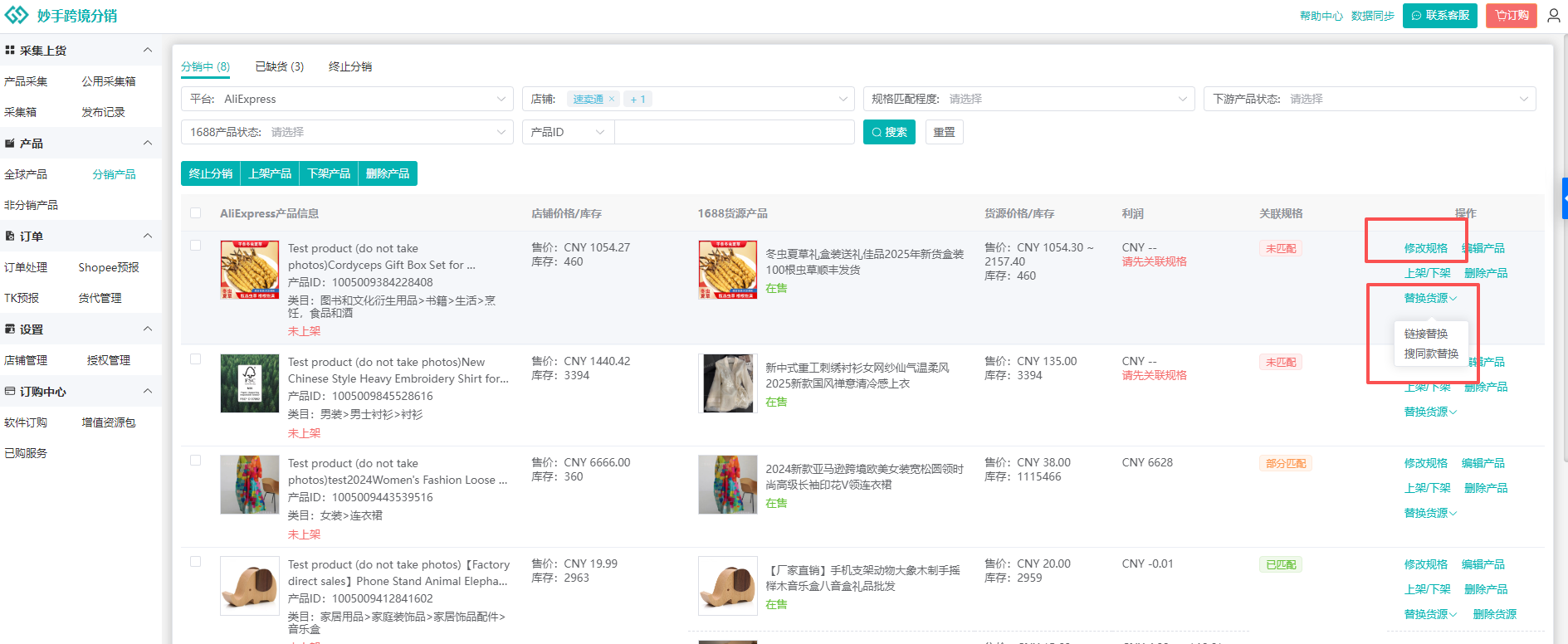Remove the 速卖通 store tag
This screenshot has height=644, width=1568.
coord(612,99)
